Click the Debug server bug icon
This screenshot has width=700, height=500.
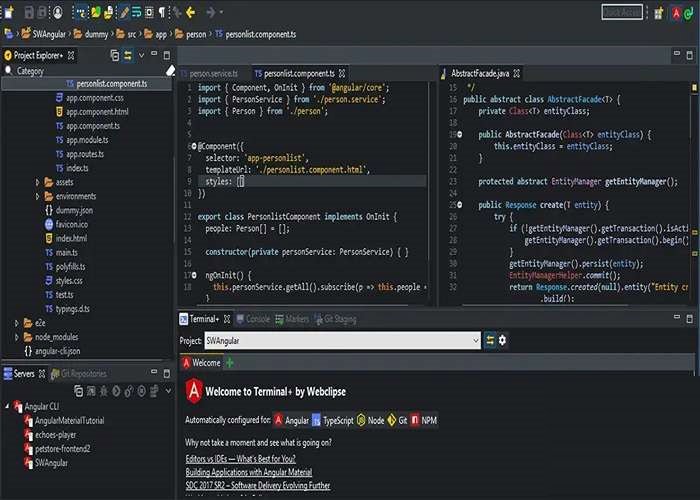click(104, 392)
